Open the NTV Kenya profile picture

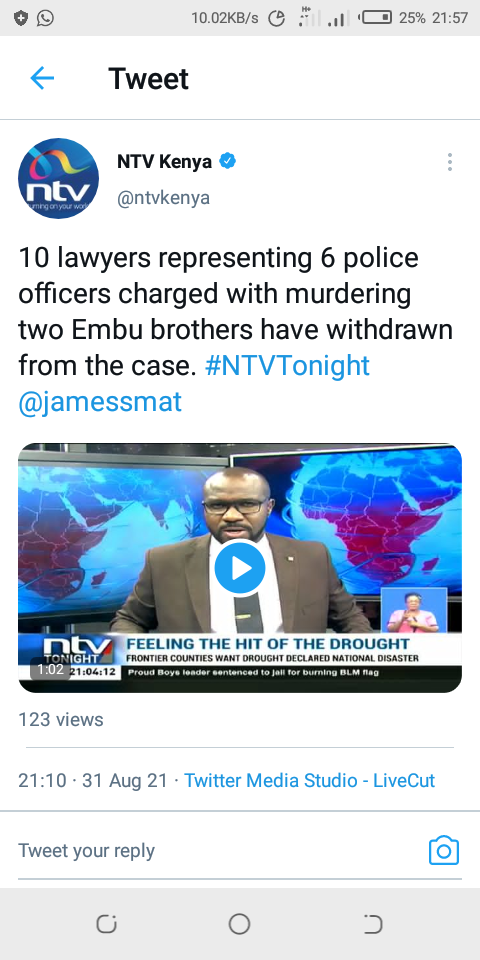click(x=58, y=178)
